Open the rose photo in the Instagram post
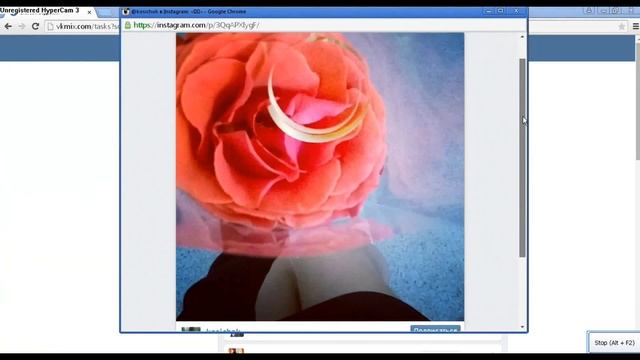The height and width of the screenshot is (360, 640). 320,177
